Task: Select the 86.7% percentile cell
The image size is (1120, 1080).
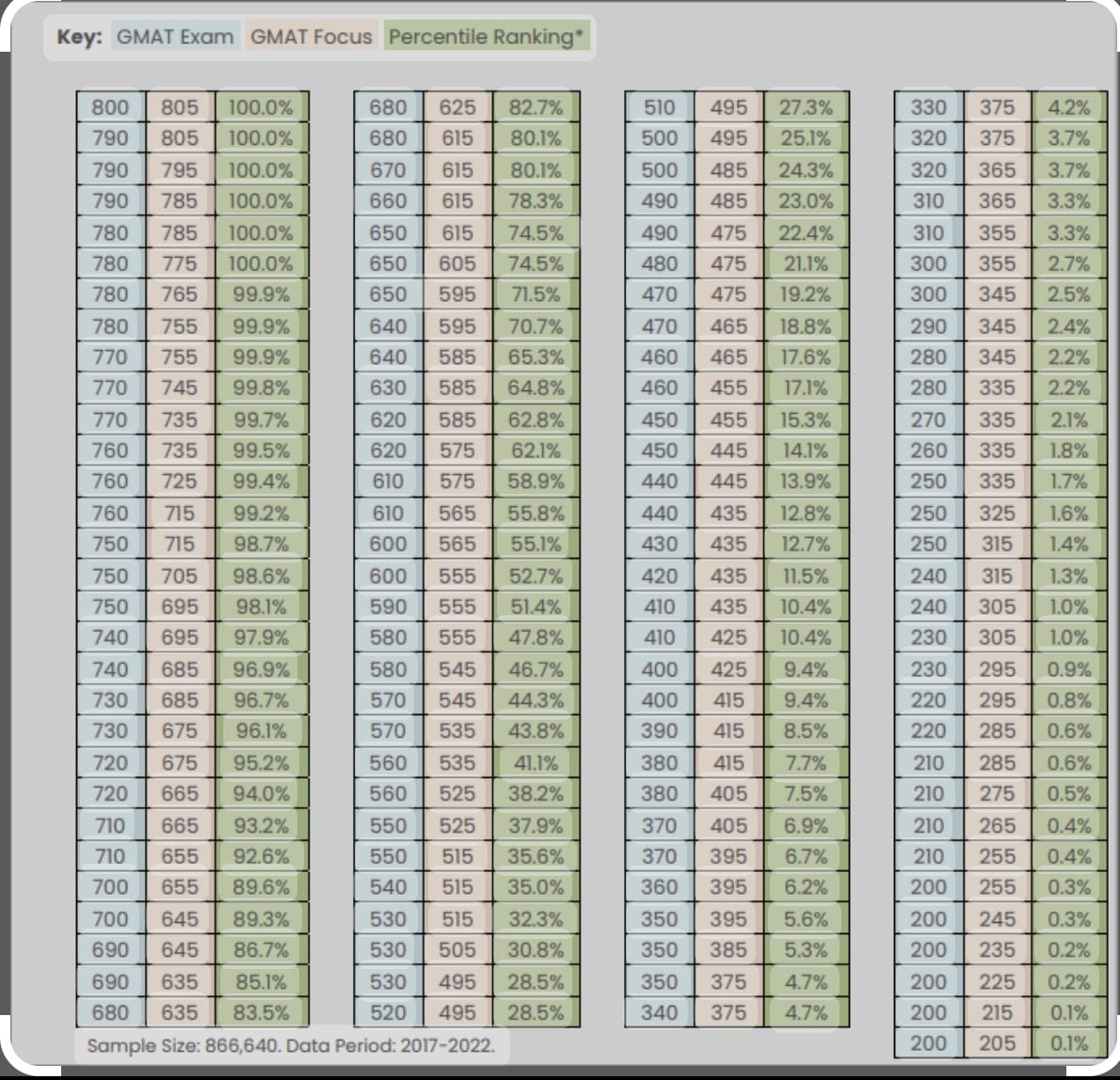Action: [x=262, y=950]
